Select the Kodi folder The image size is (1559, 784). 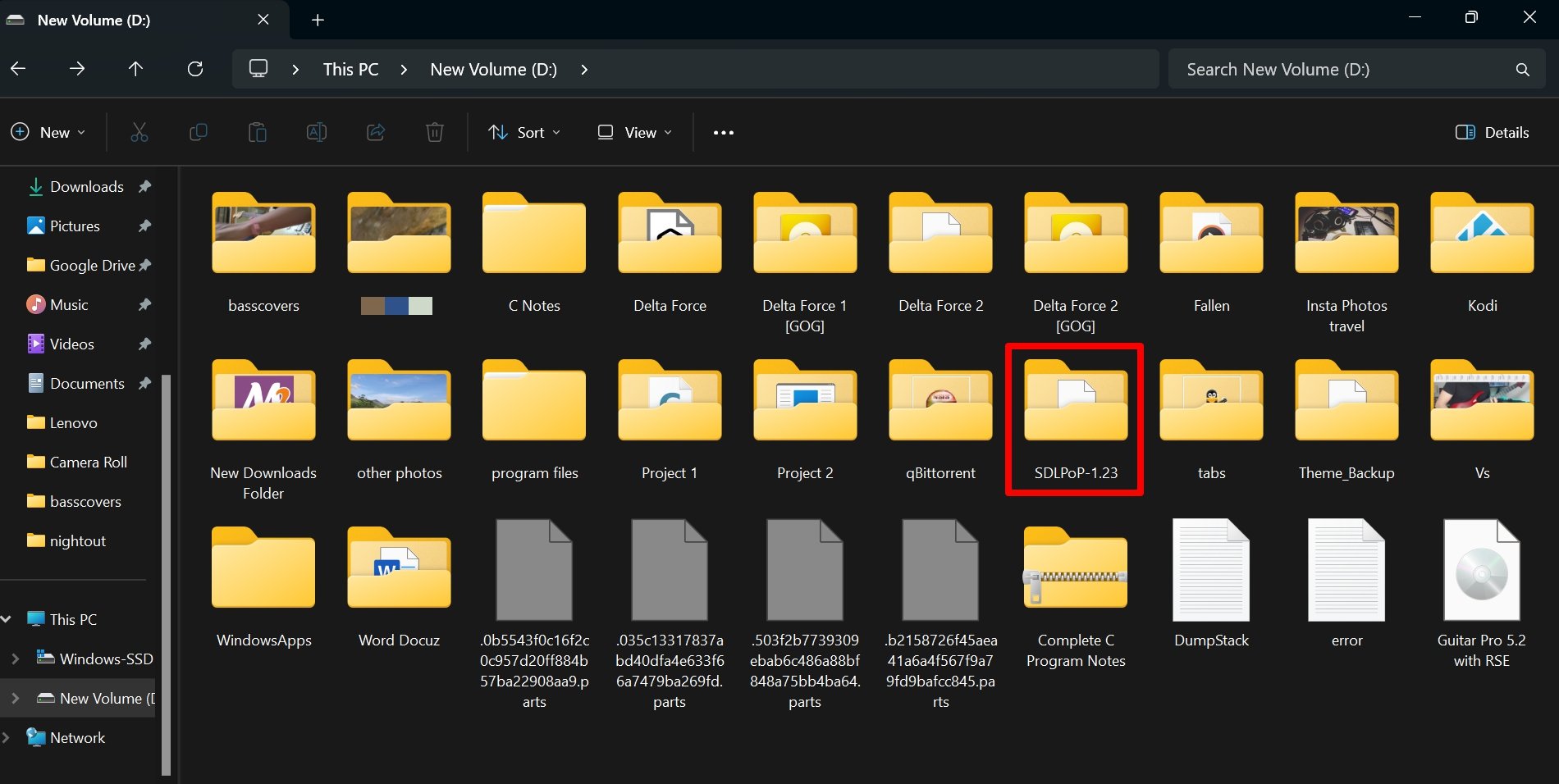click(x=1482, y=253)
